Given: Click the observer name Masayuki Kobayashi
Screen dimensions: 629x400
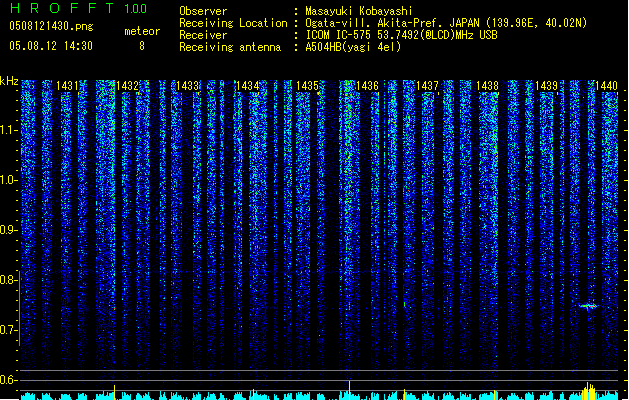Looking at the screenshot, I should [x=359, y=11].
